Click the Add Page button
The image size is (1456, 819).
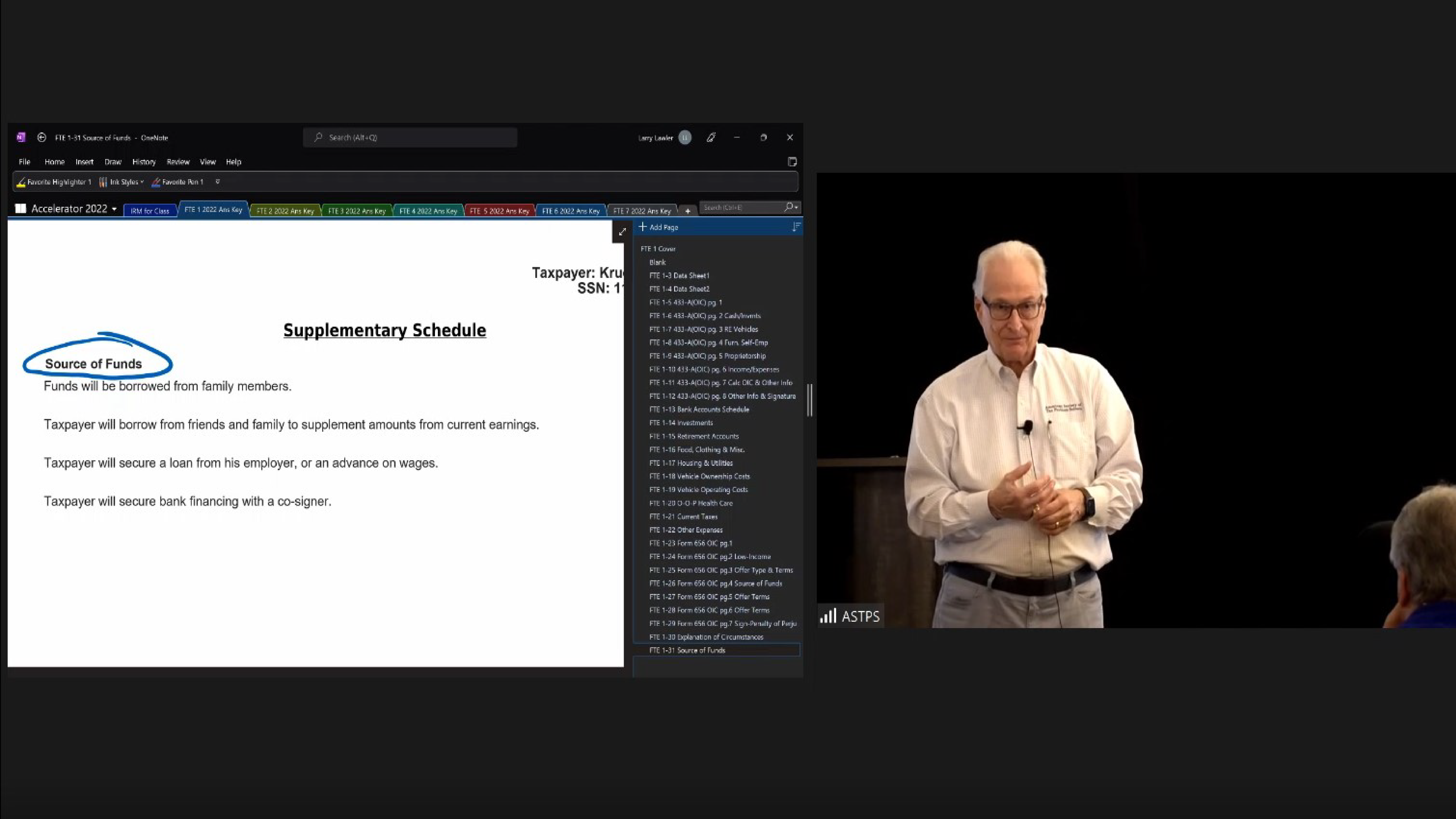[658, 227]
